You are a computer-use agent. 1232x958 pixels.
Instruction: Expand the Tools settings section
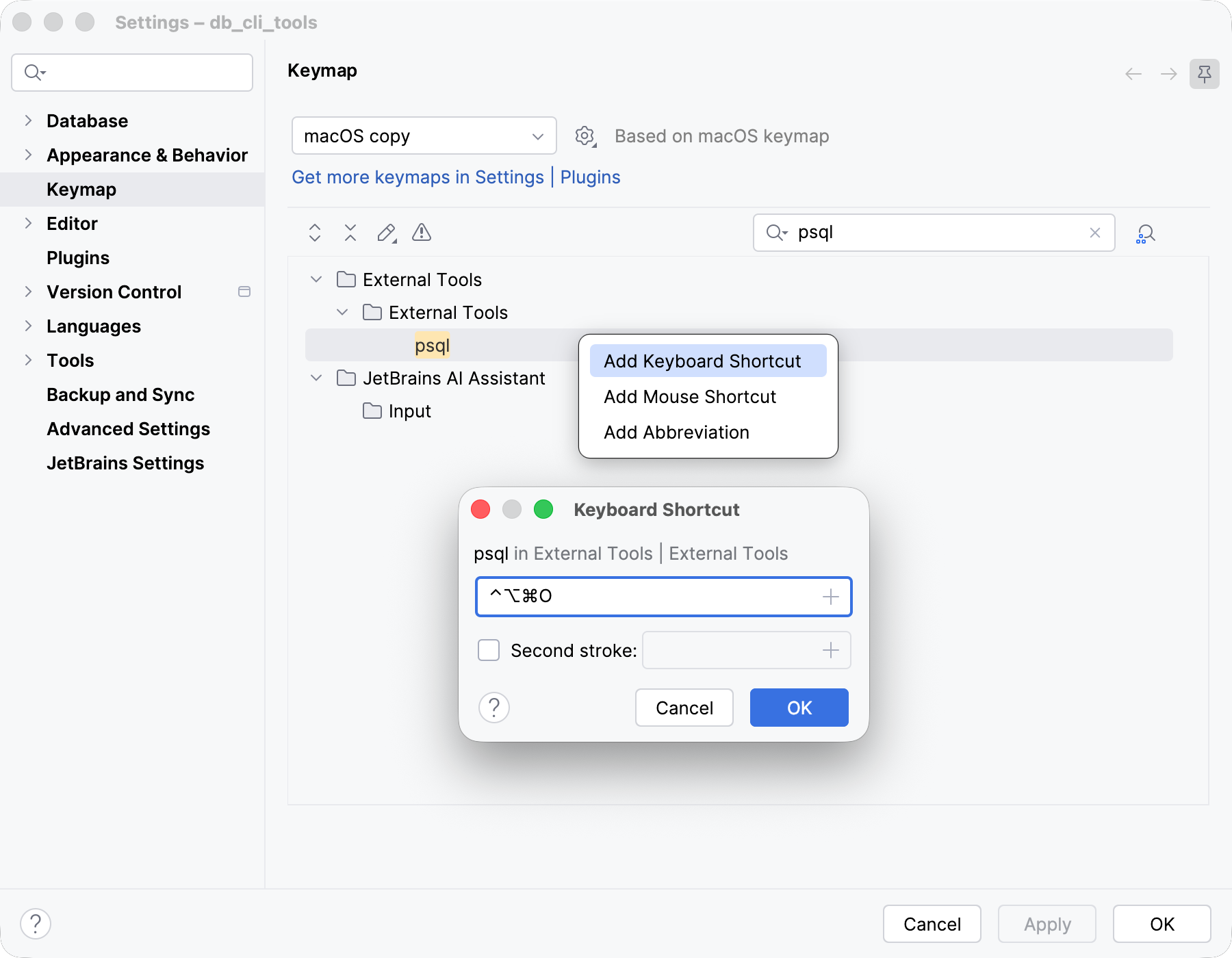(28, 360)
